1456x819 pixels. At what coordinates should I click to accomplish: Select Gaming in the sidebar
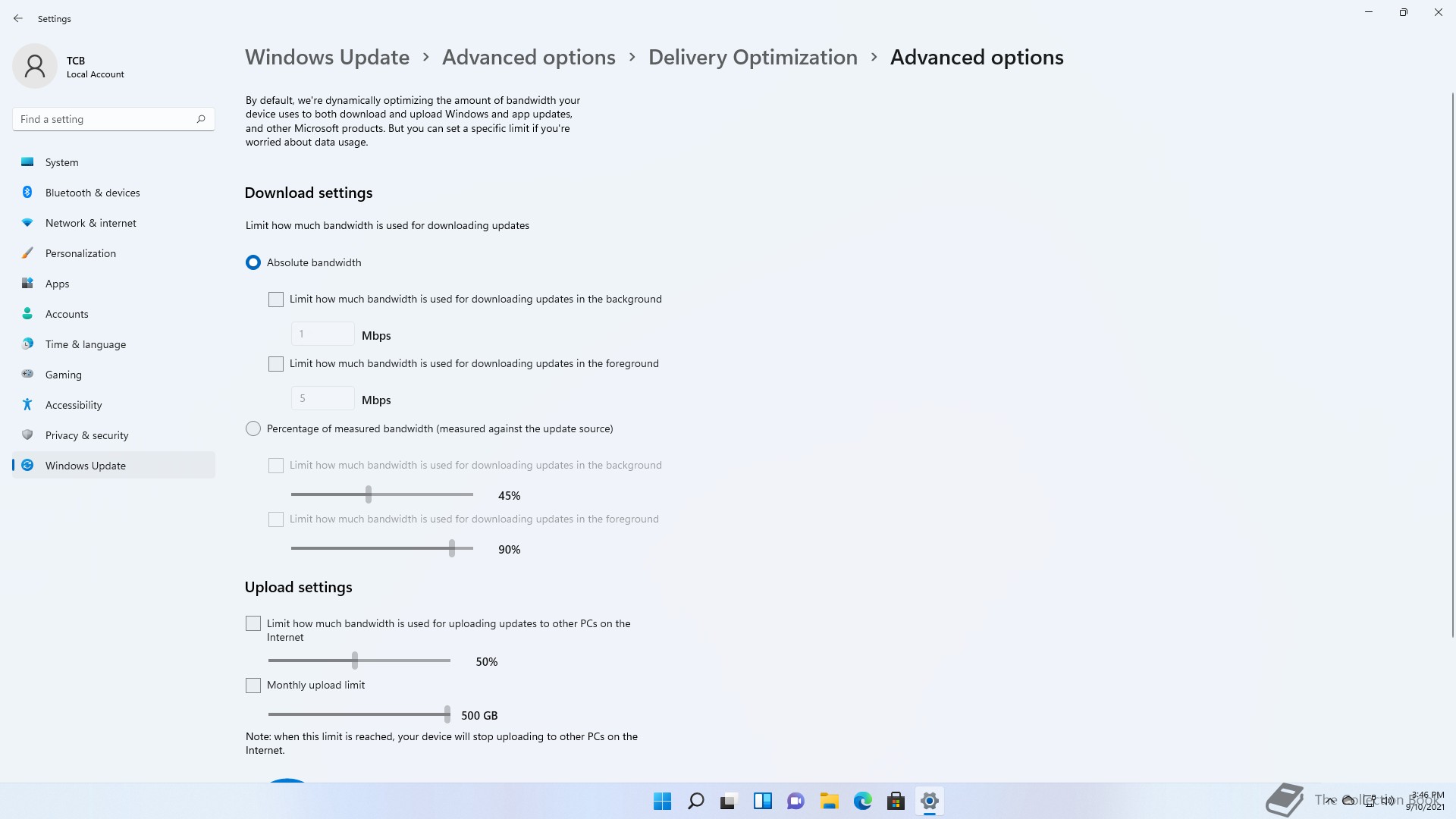114,375
